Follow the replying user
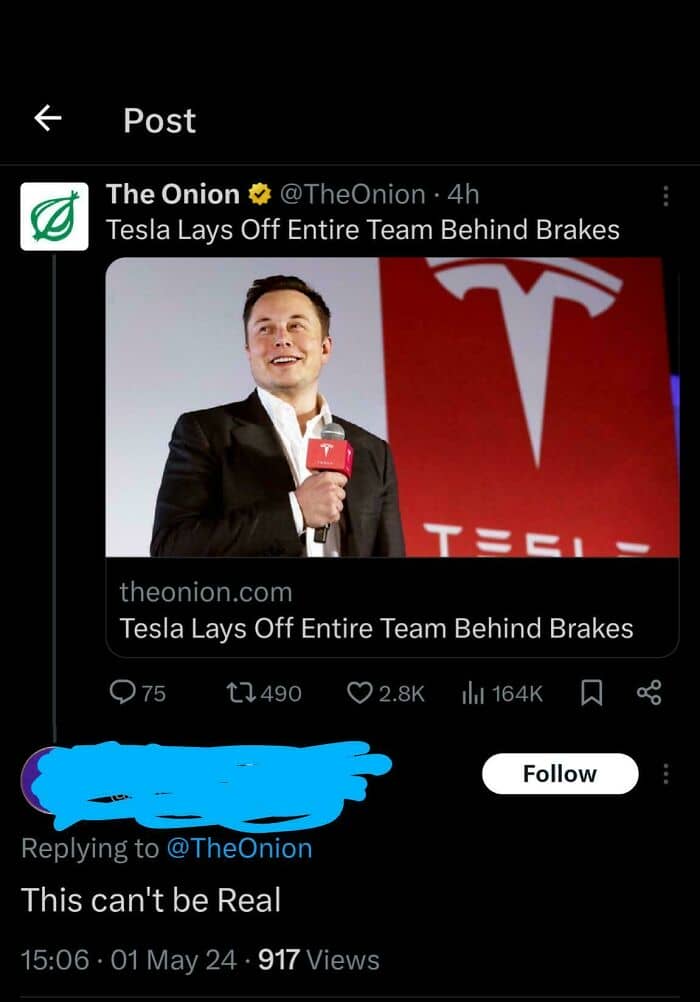 [559, 773]
